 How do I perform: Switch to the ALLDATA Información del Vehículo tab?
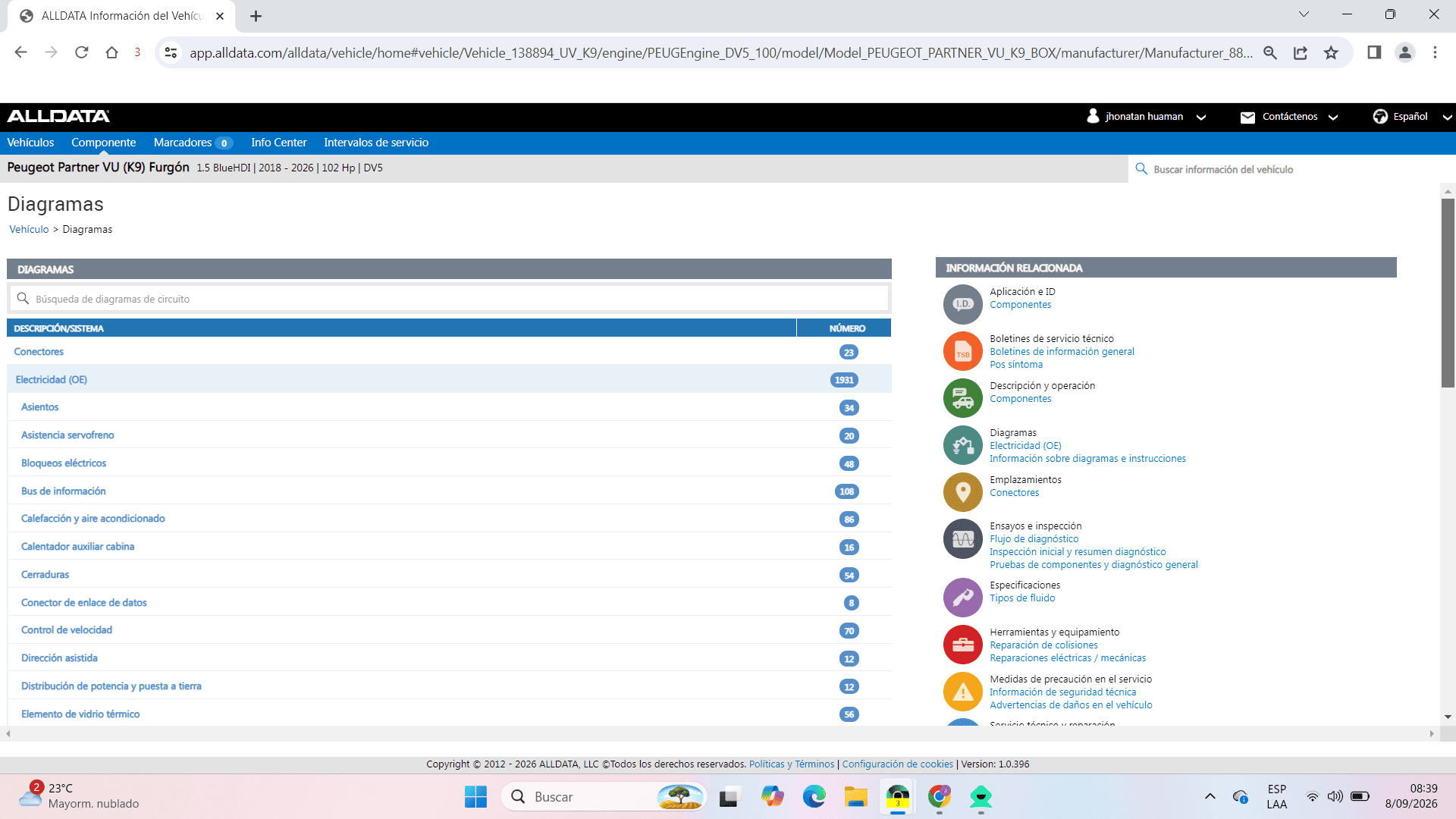coord(121,16)
